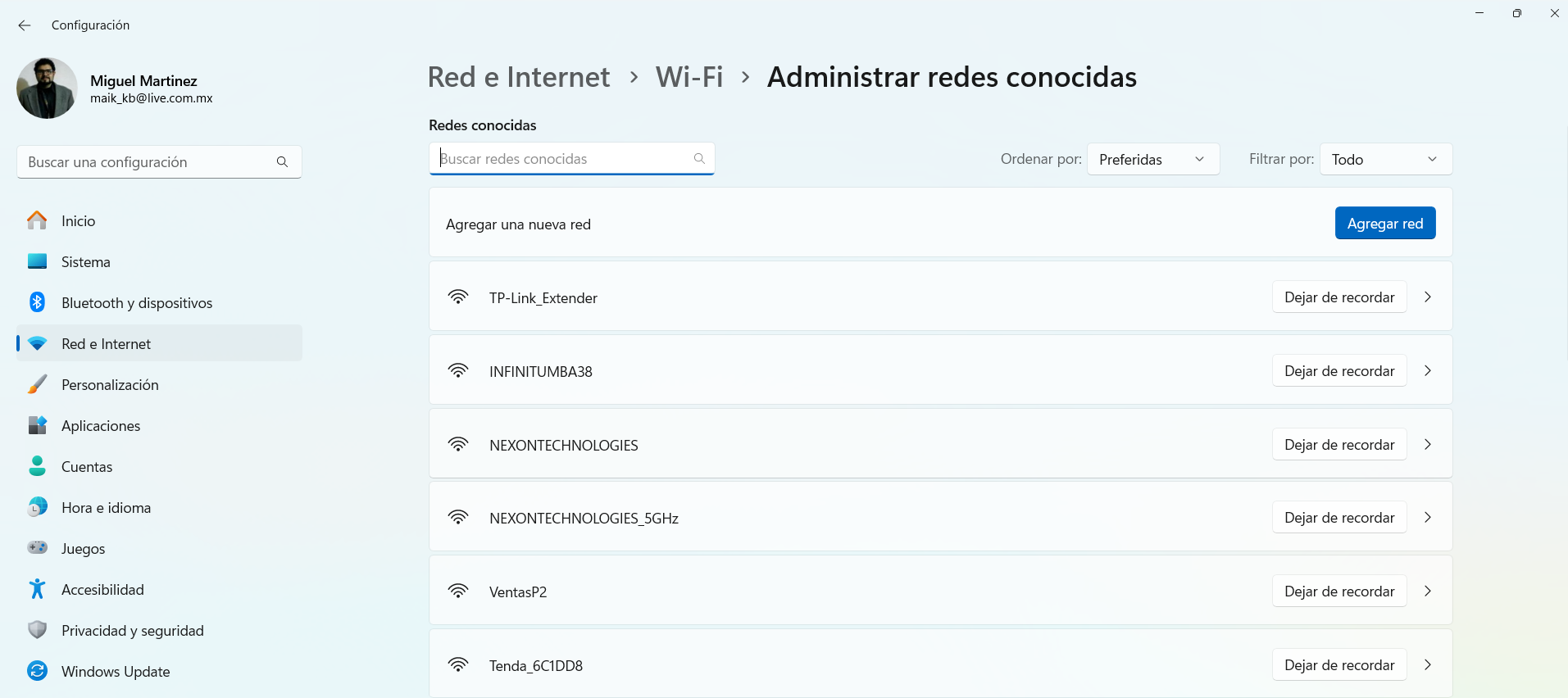Click the Agregar red button
This screenshot has height=698, width=1568.
click(x=1385, y=224)
